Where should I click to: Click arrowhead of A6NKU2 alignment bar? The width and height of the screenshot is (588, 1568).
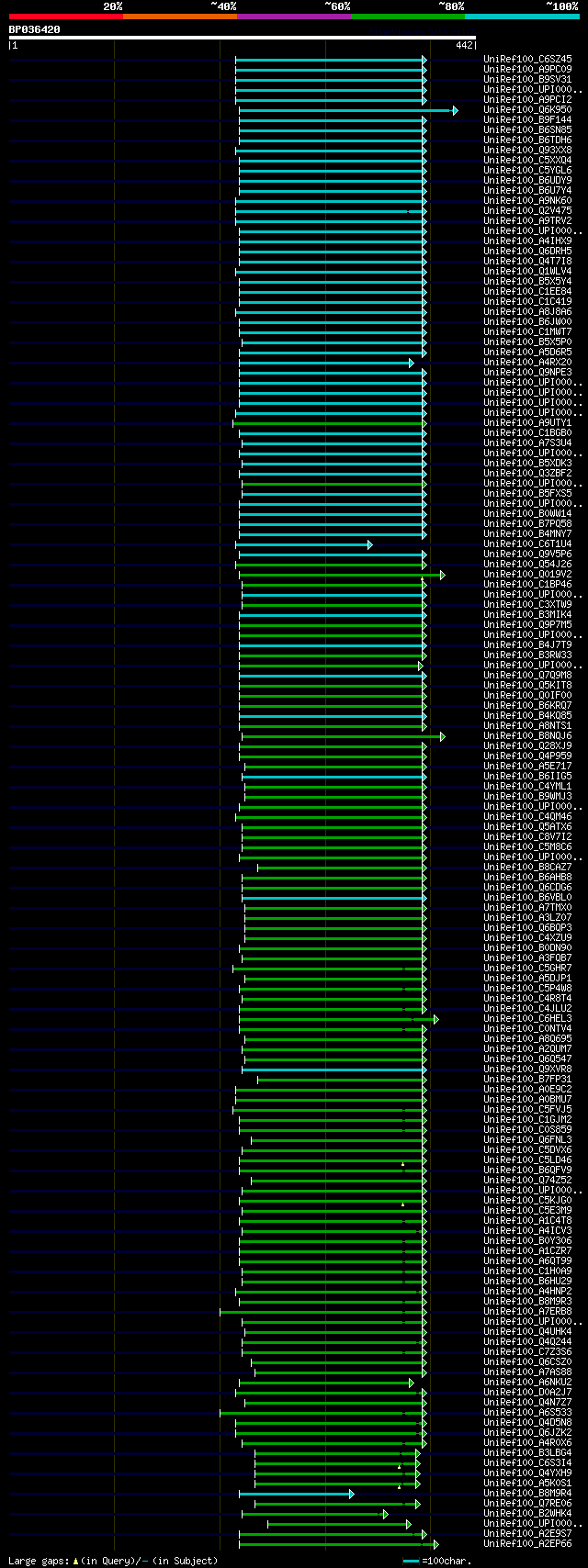coord(411,1383)
